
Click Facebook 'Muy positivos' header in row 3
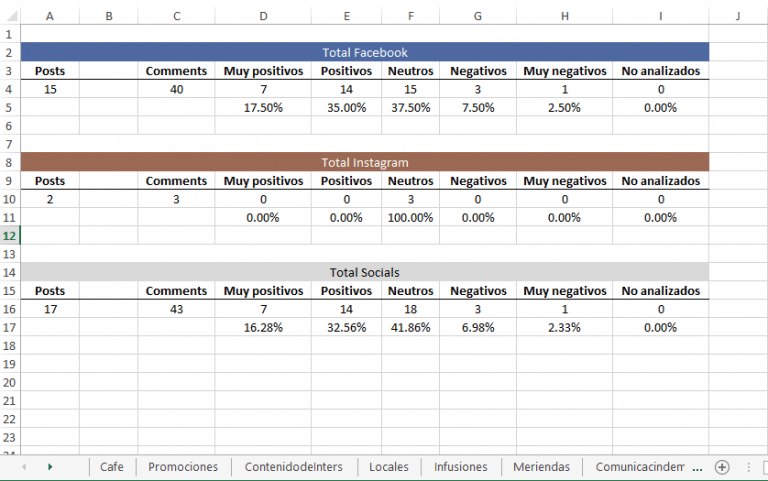coord(263,71)
